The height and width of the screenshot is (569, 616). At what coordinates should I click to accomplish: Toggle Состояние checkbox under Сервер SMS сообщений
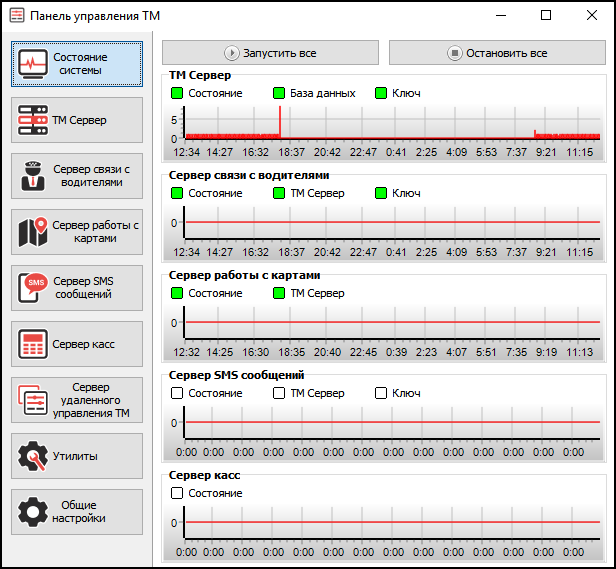pos(177,393)
